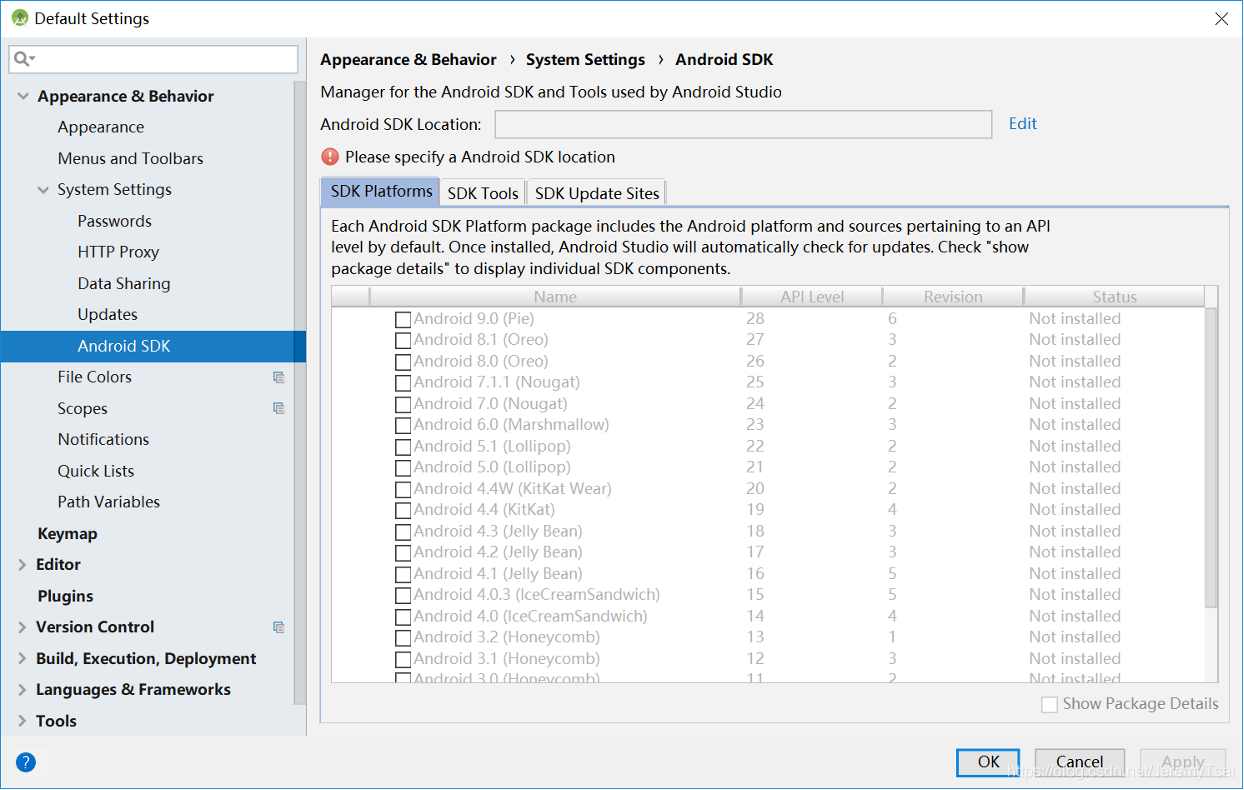The width and height of the screenshot is (1244, 790).
Task: Close the Default Settings window
Action: coord(1221,19)
